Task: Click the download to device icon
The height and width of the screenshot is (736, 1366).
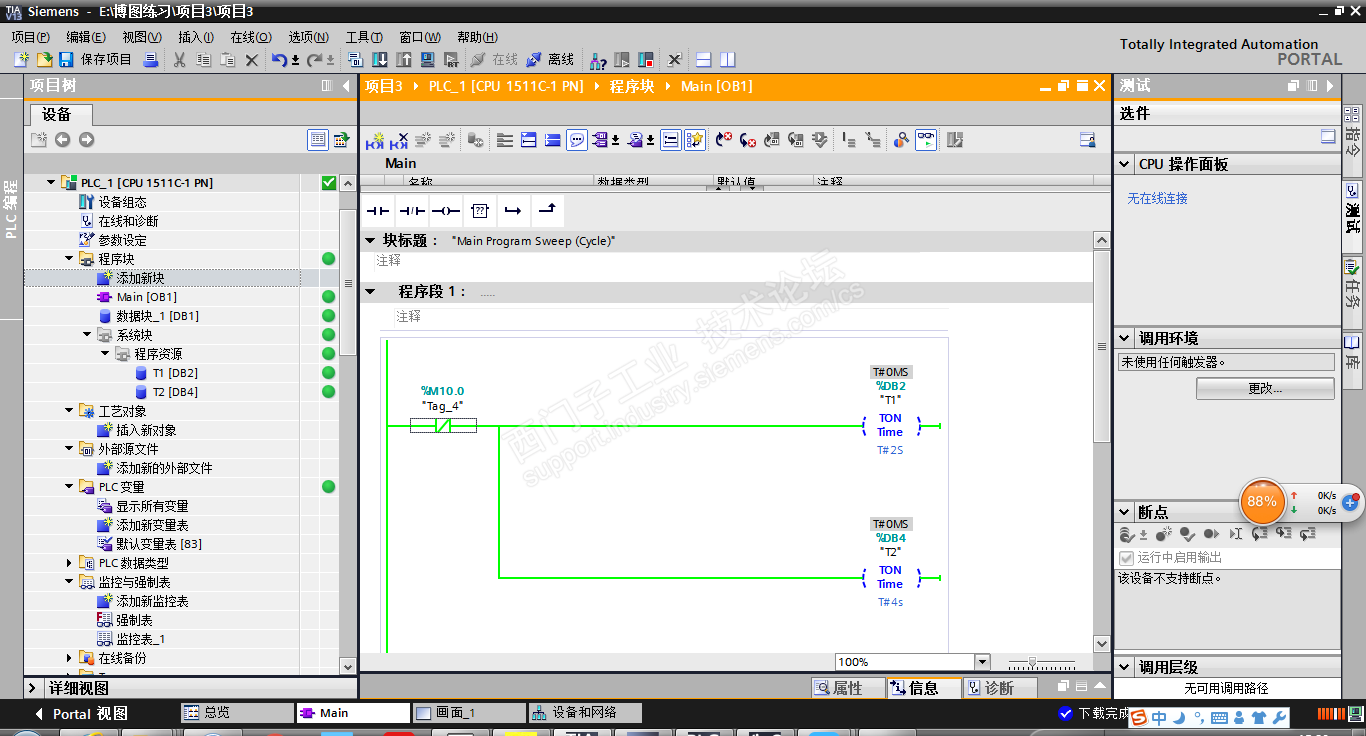Action: coord(380,60)
